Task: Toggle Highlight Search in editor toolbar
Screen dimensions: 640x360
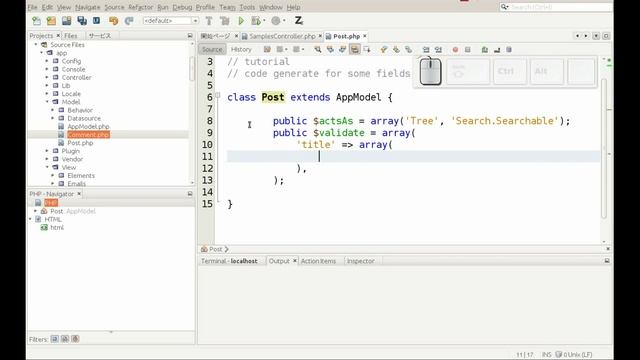Action: click(355, 49)
